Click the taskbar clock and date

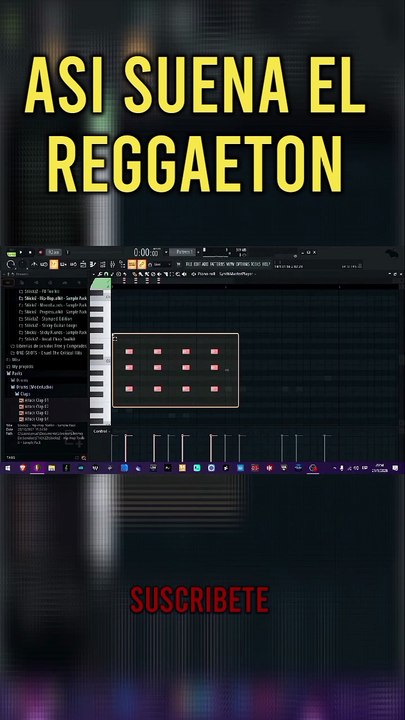[x=380, y=468]
